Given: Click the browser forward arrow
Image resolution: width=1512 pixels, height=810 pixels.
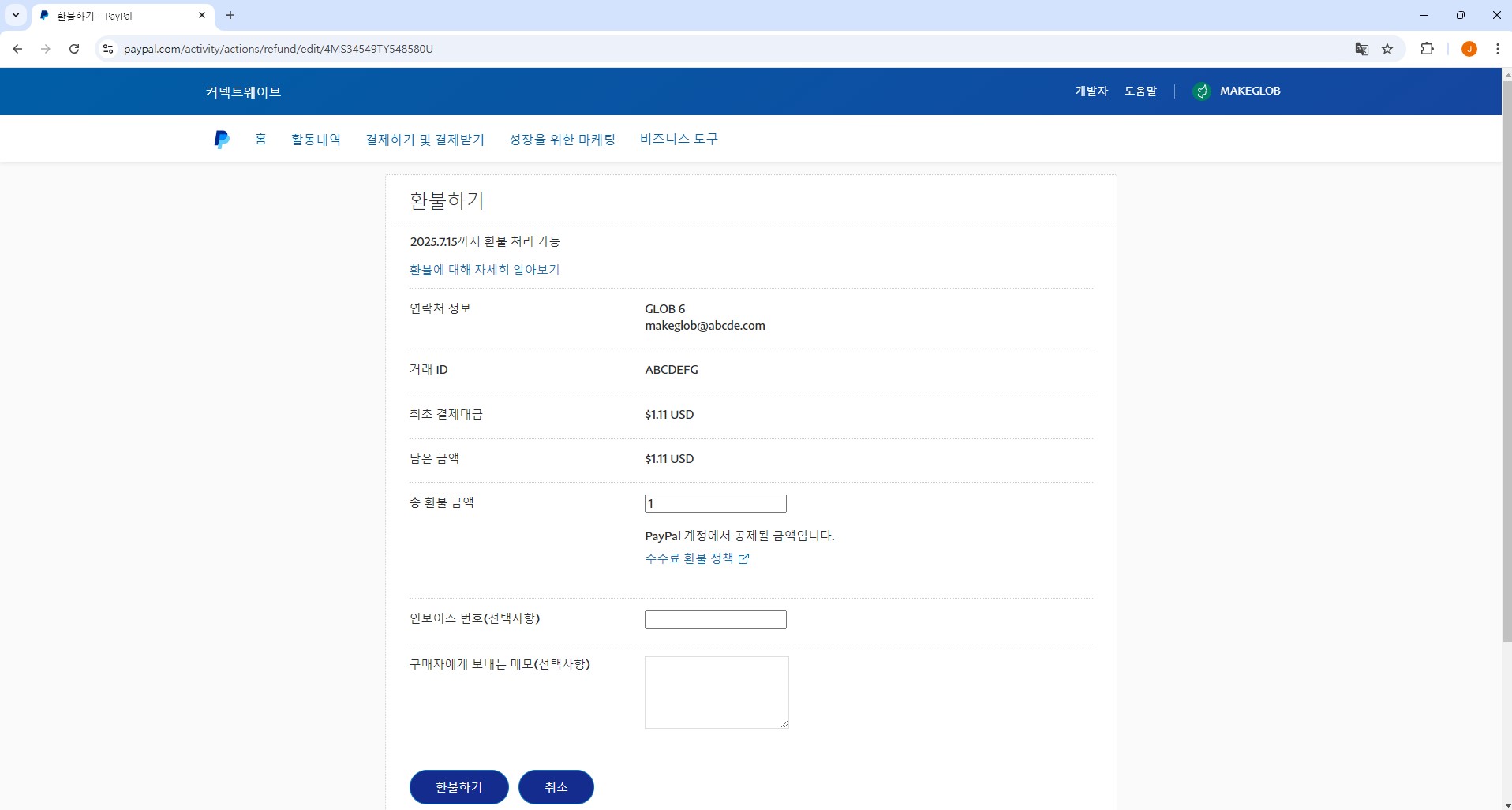Looking at the screenshot, I should [46, 49].
